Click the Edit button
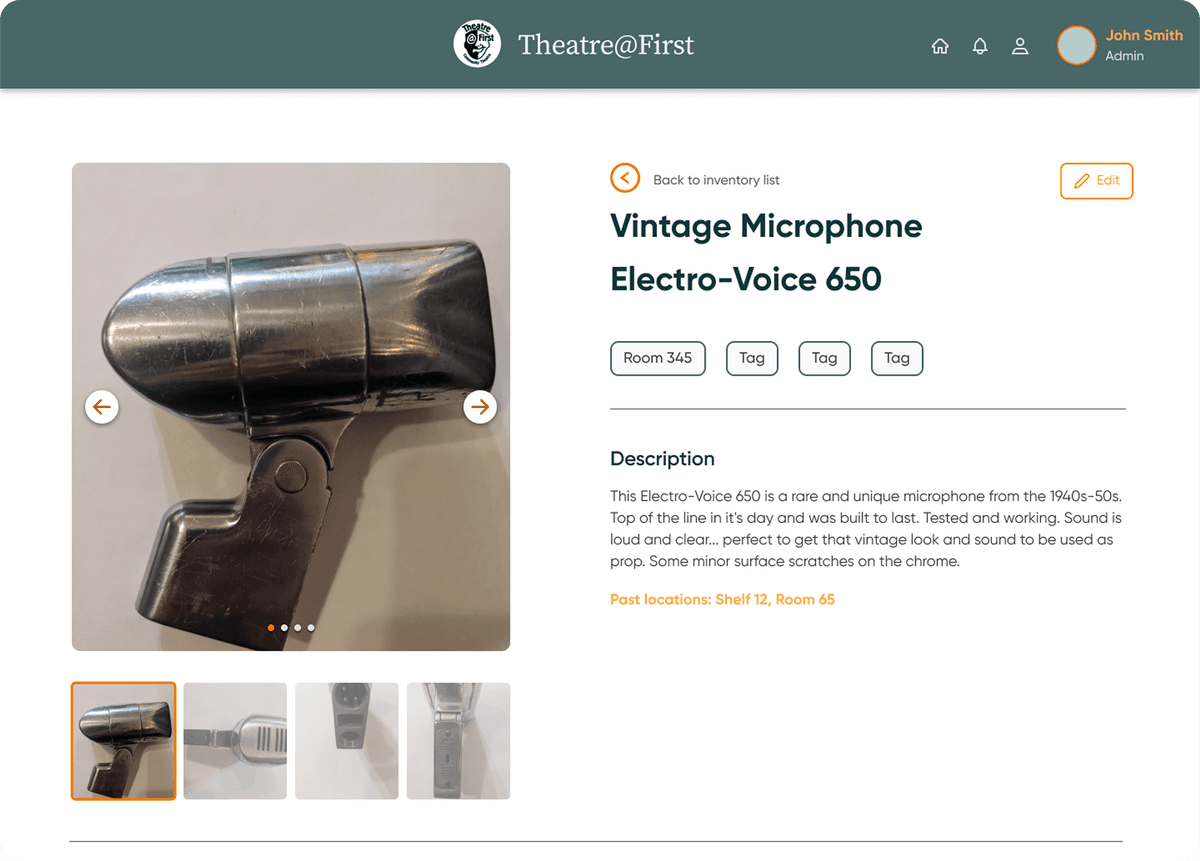This screenshot has height=861, width=1200. (x=1096, y=181)
